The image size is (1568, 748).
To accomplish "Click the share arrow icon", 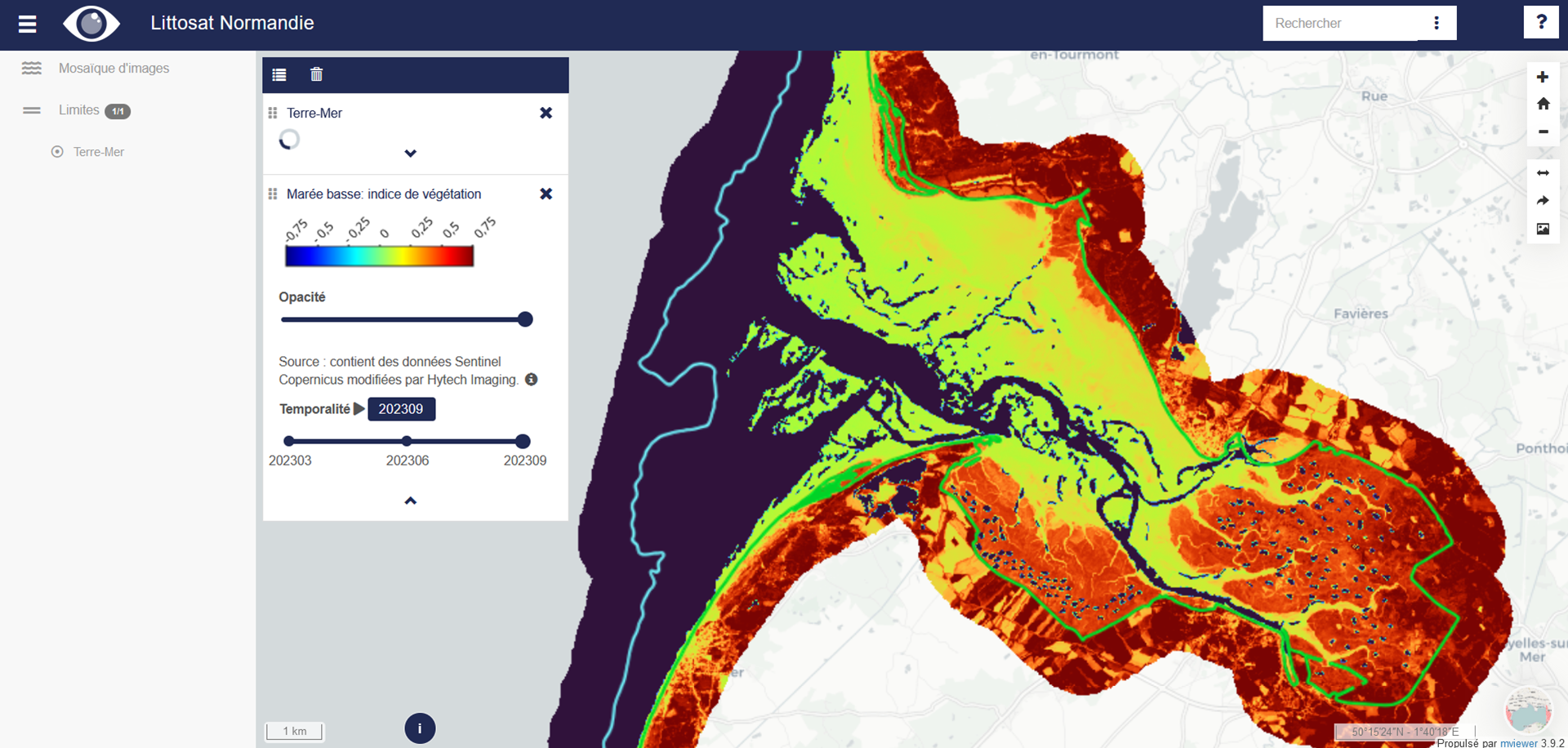I will [1543, 201].
